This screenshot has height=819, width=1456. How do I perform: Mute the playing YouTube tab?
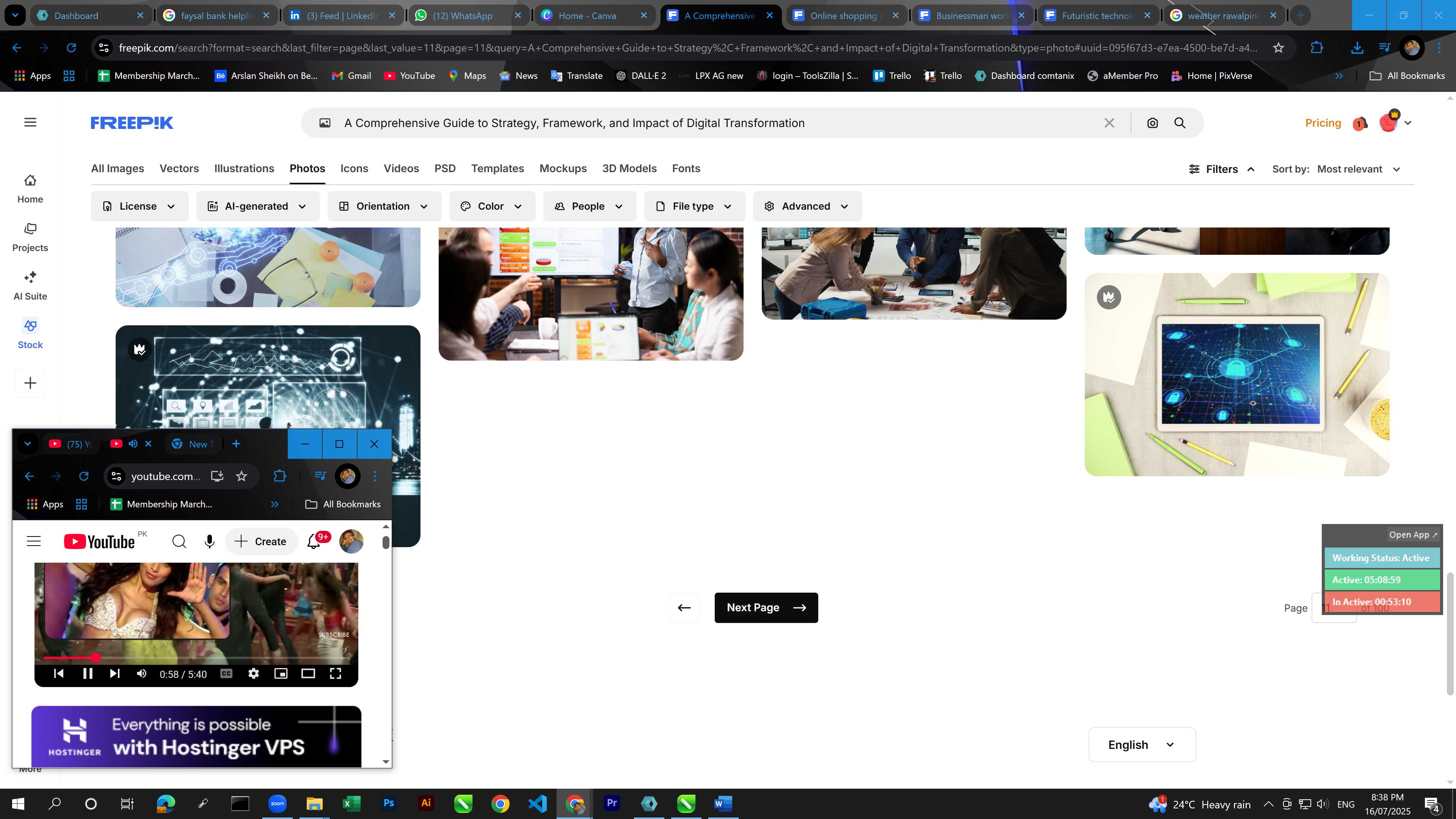(x=133, y=444)
